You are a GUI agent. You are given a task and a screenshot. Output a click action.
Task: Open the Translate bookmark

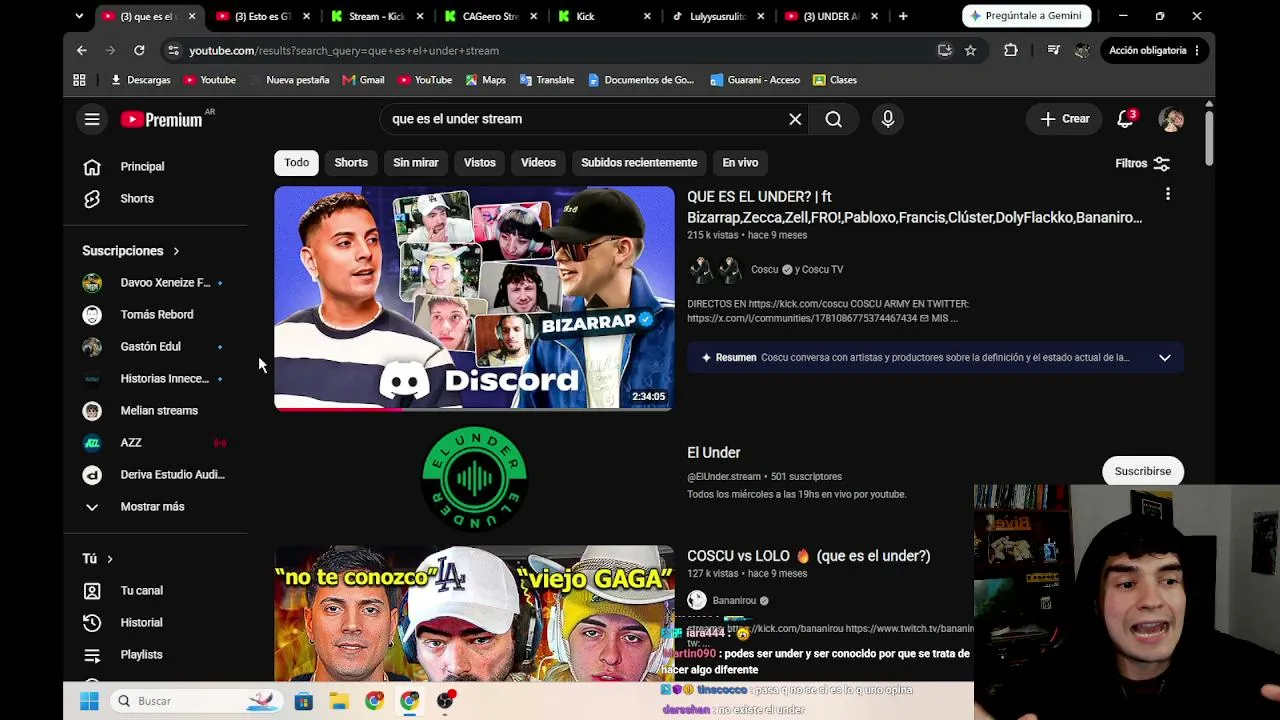(x=546, y=80)
